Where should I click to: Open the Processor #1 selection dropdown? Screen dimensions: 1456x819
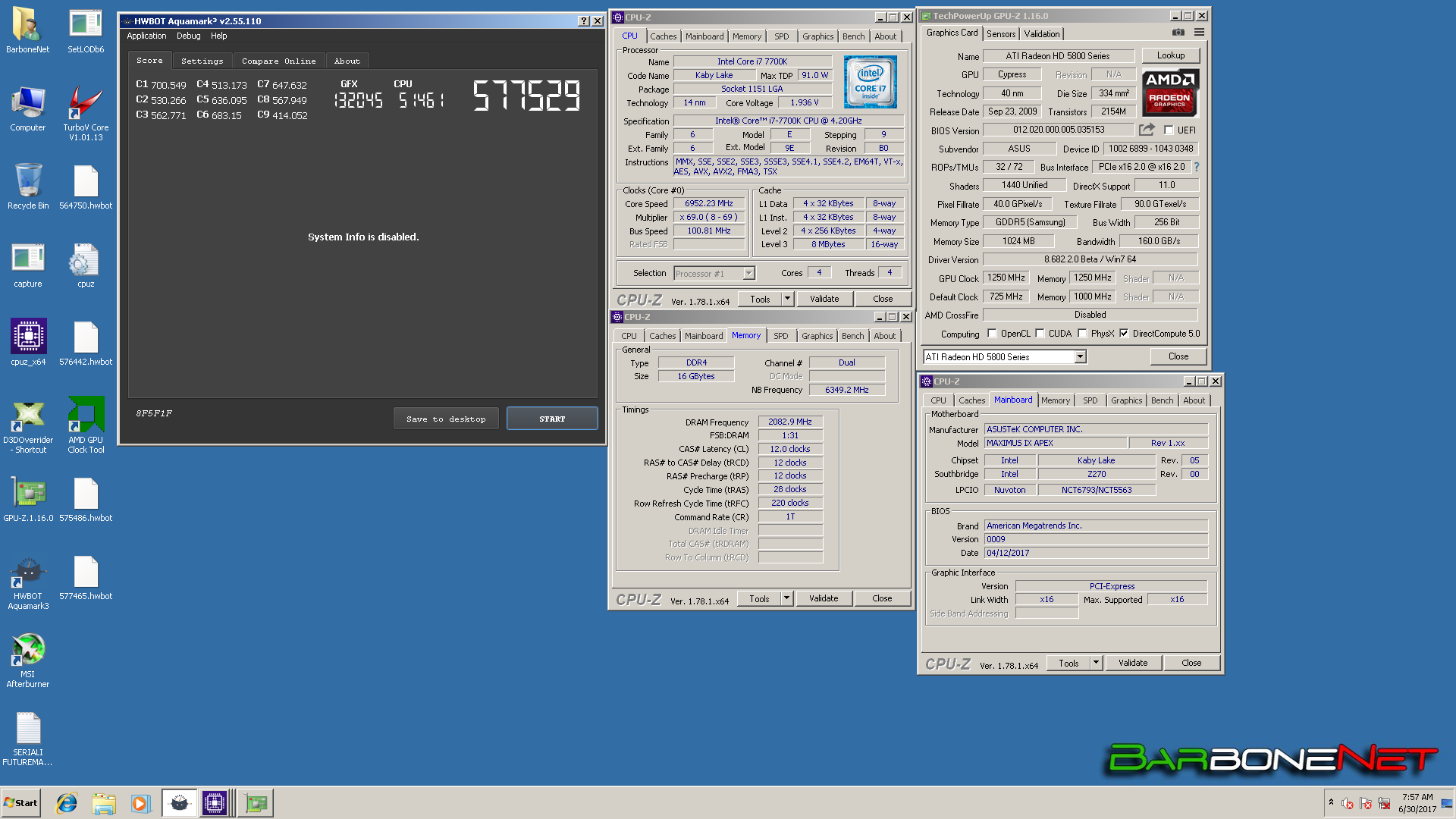[x=714, y=274]
